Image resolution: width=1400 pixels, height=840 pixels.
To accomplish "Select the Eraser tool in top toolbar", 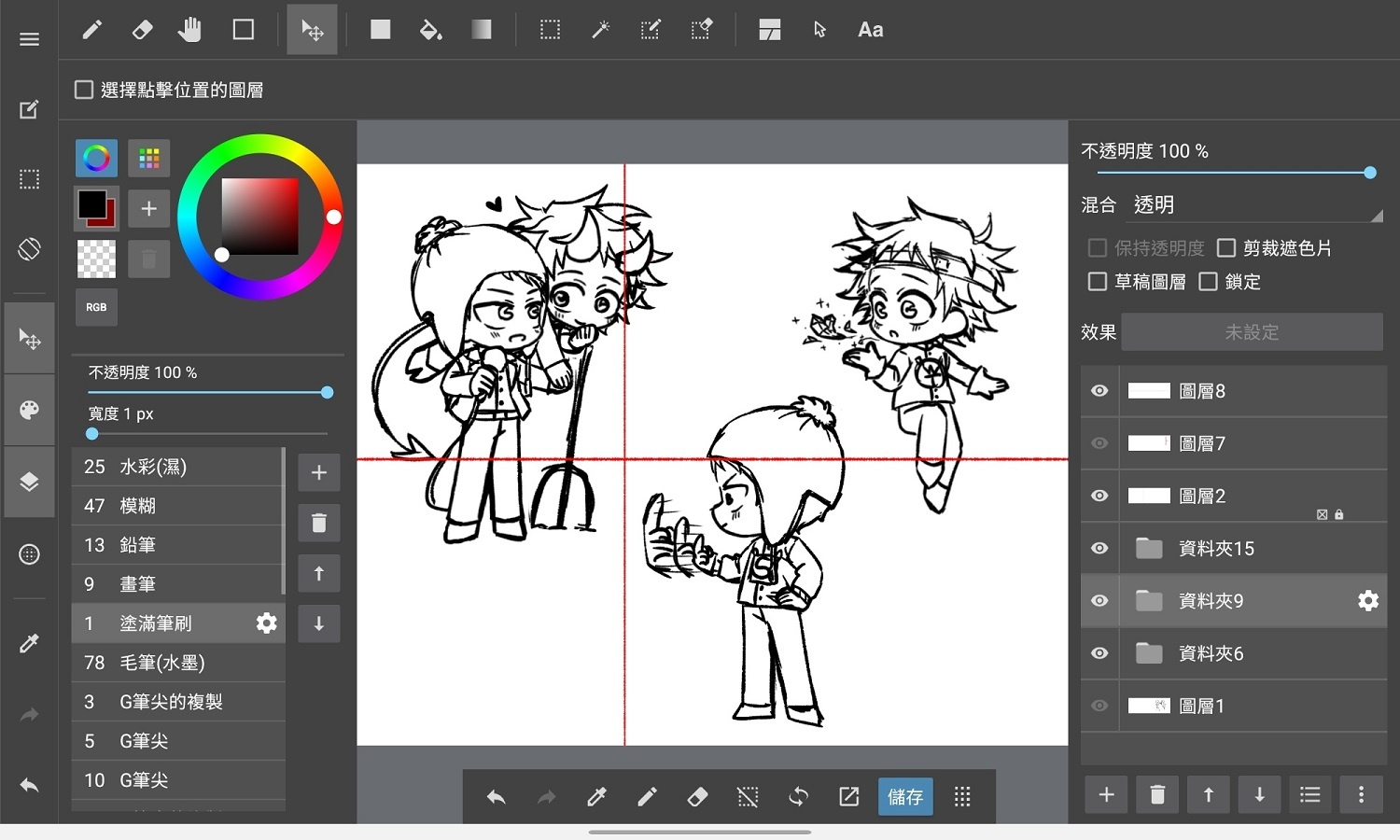I will point(142,30).
